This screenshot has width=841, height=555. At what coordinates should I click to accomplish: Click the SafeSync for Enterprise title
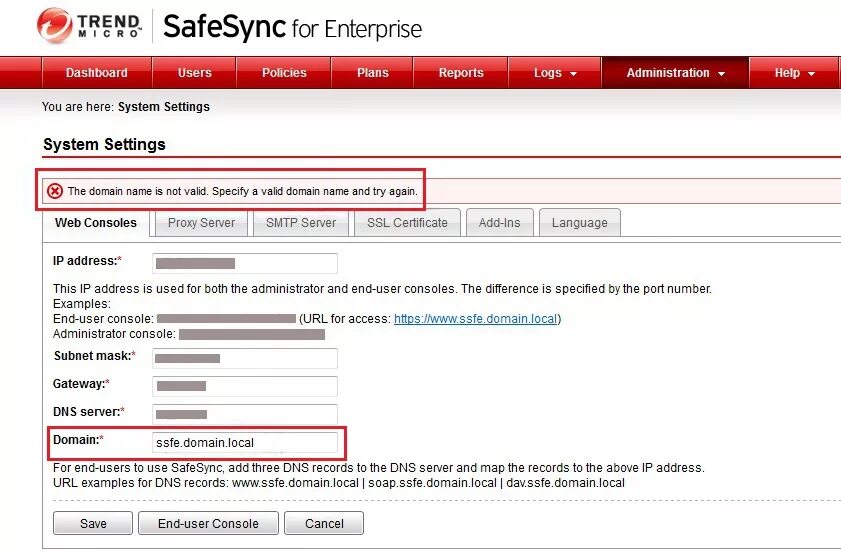click(x=292, y=27)
